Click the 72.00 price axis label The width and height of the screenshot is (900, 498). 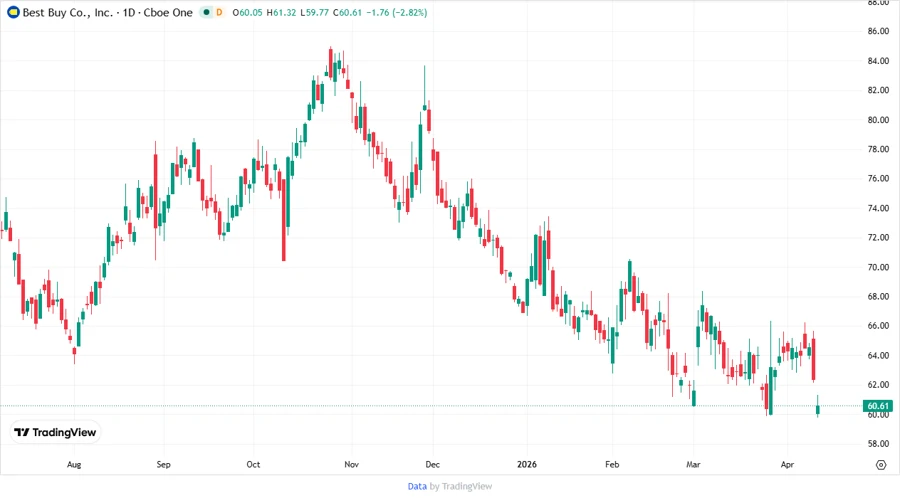pos(878,238)
